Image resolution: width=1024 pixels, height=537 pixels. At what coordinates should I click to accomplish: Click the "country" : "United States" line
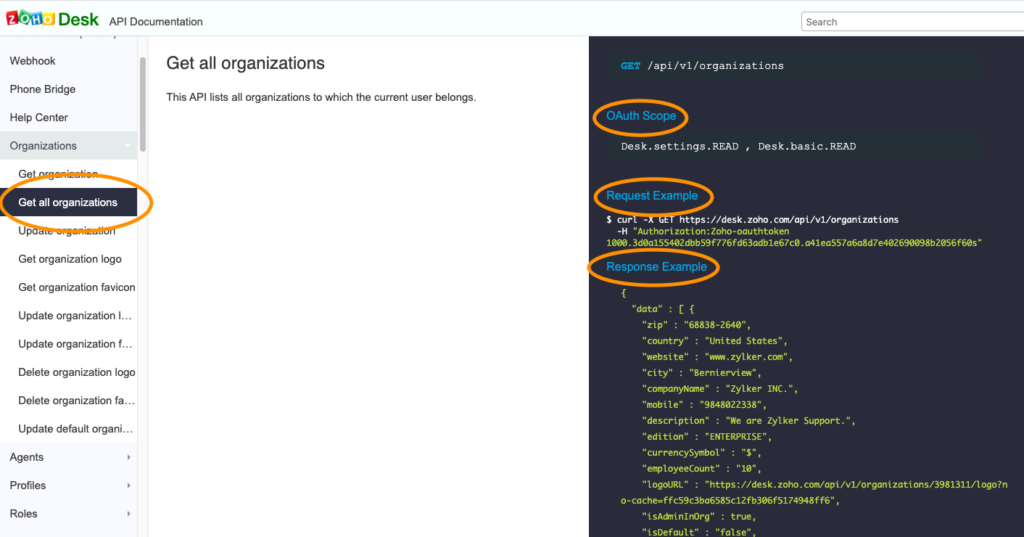[714, 341]
